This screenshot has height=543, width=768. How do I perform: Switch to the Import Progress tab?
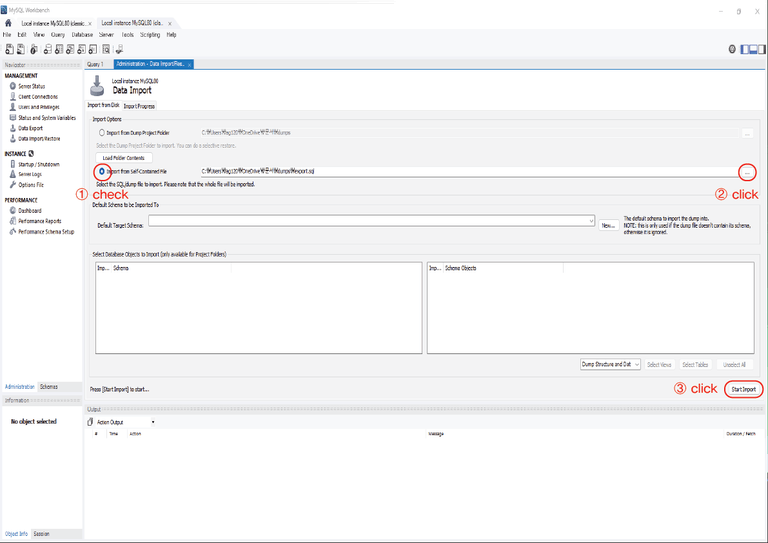(x=139, y=106)
